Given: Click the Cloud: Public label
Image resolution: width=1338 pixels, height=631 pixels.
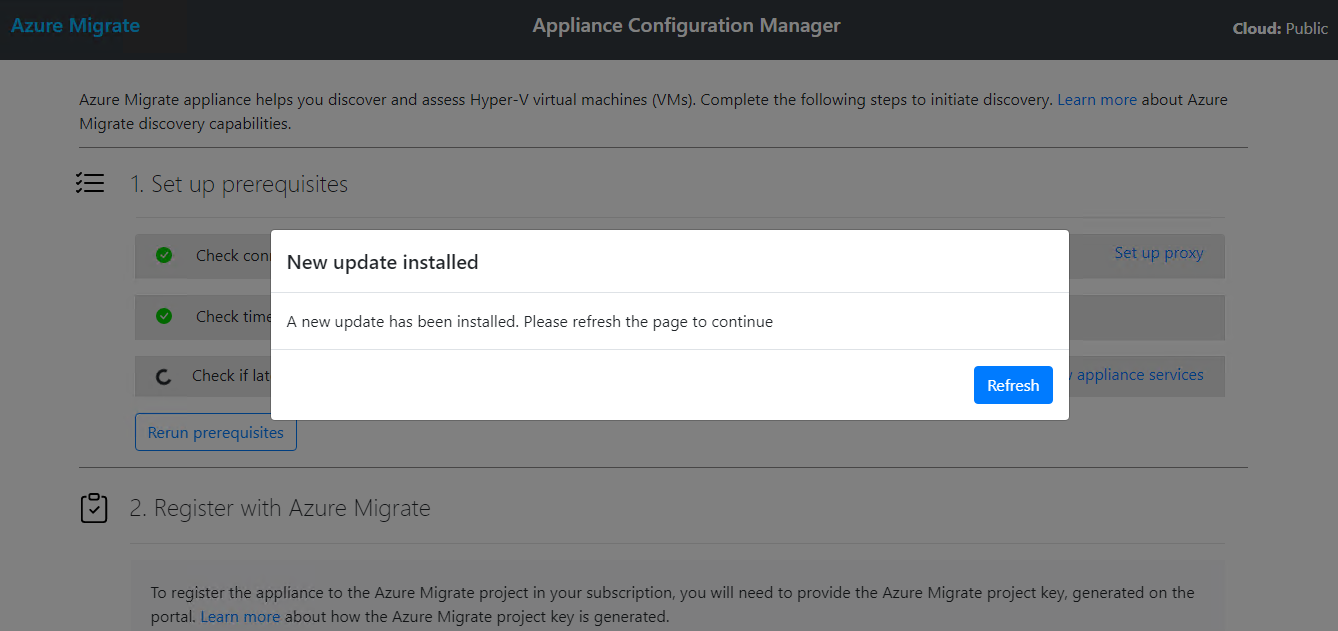Looking at the screenshot, I should (x=1280, y=29).
